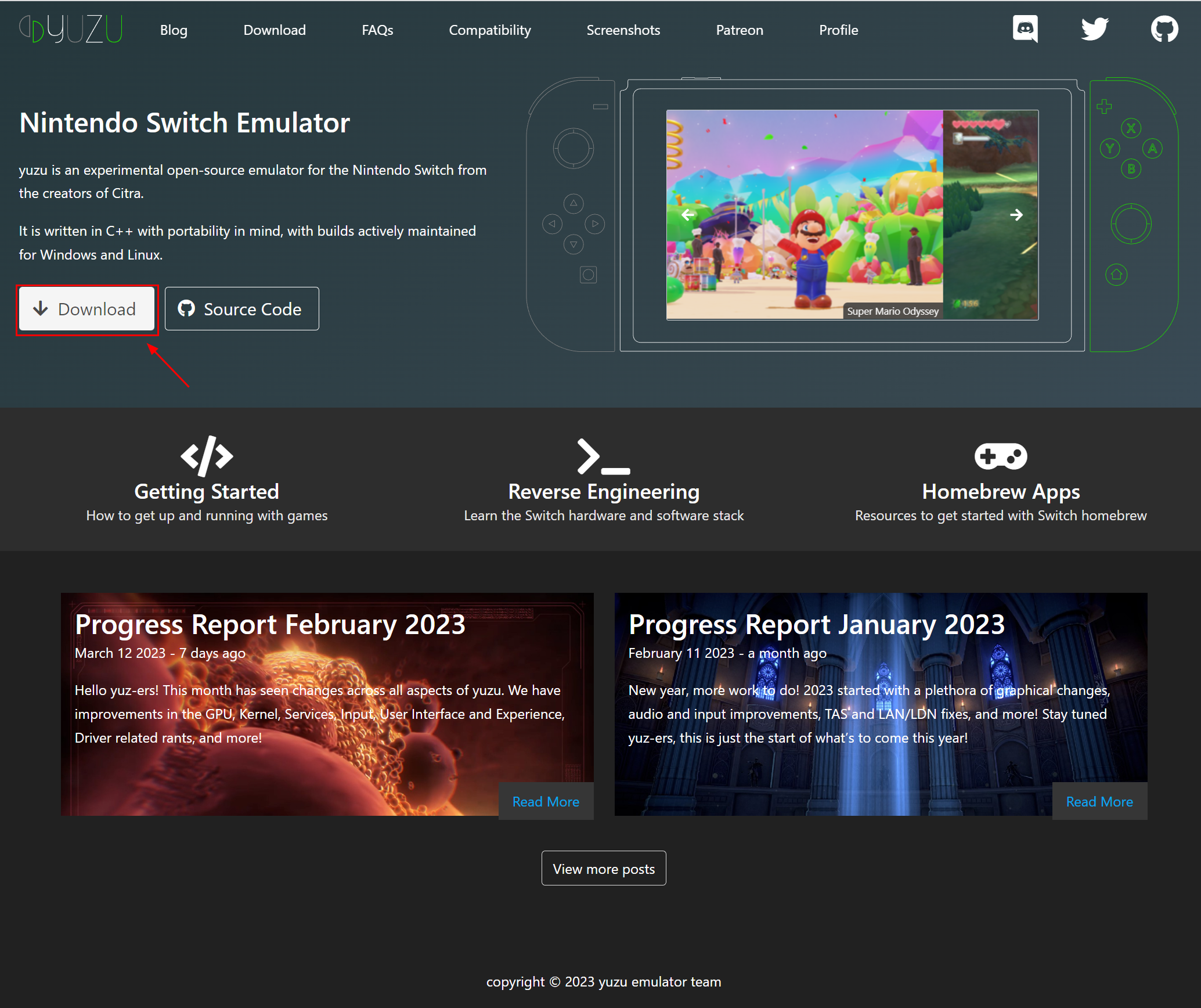
Task: Click 'Resources to get started with Switch homebrew'
Action: [1001, 516]
